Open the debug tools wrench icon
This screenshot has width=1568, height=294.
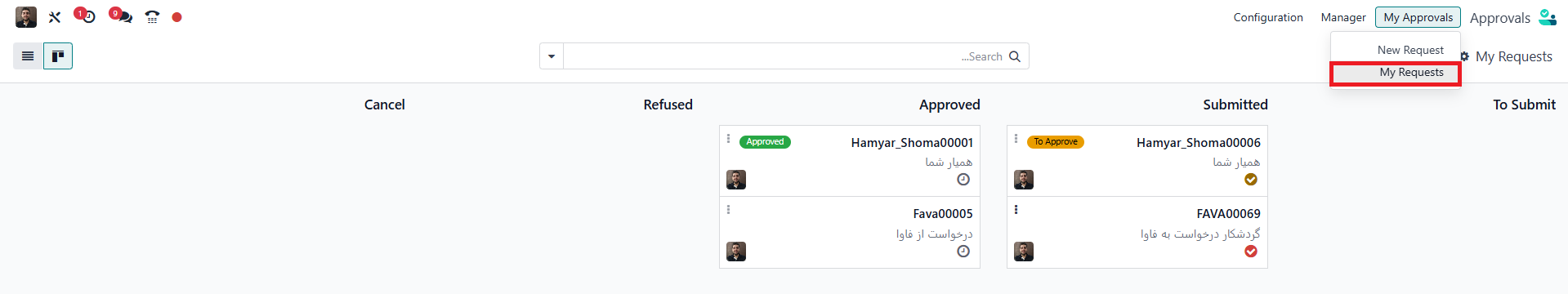click(x=55, y=17)
